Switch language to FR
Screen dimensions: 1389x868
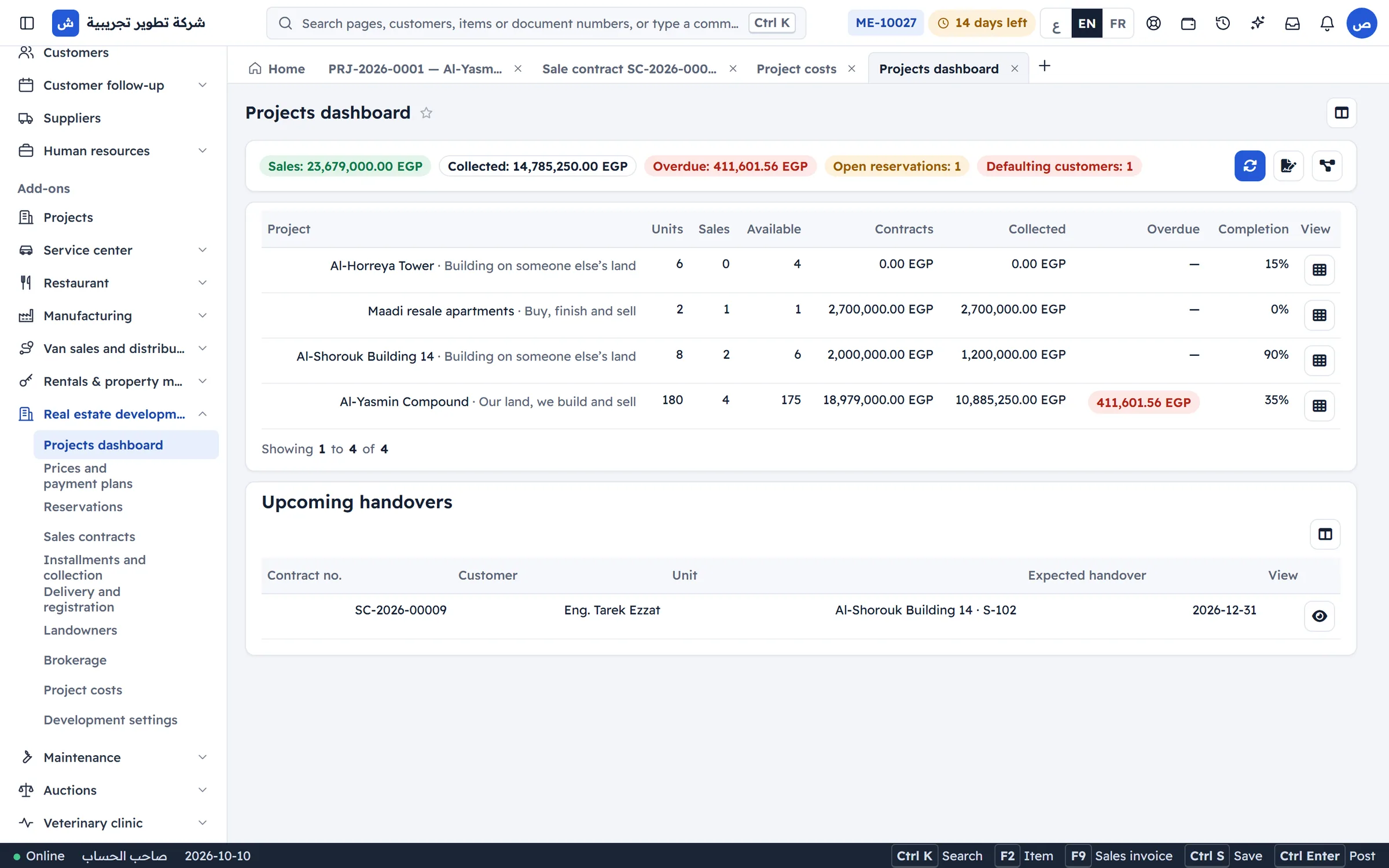[x=1118, y=24]
